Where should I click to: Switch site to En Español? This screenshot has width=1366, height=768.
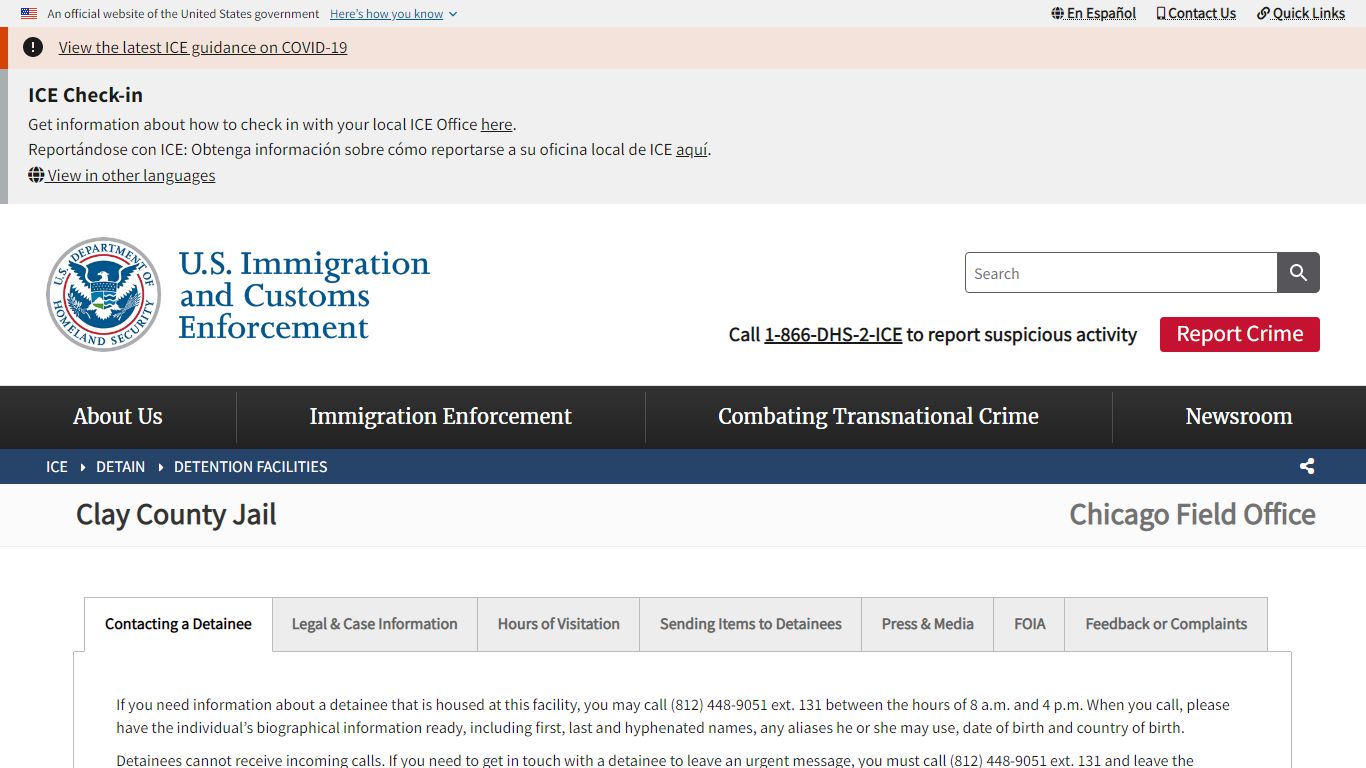click(1094, 13)
